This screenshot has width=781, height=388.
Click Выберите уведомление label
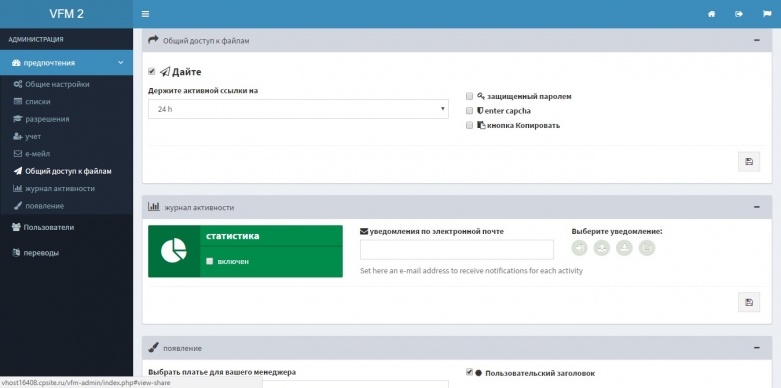pyautogui.click(x=617, y=231)
